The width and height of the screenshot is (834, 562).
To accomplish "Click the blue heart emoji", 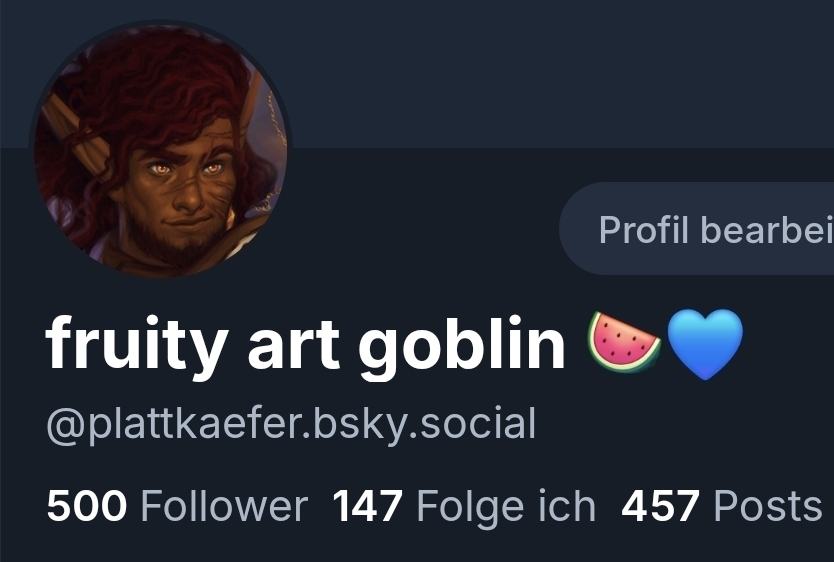I will click(x=704, y=344).
